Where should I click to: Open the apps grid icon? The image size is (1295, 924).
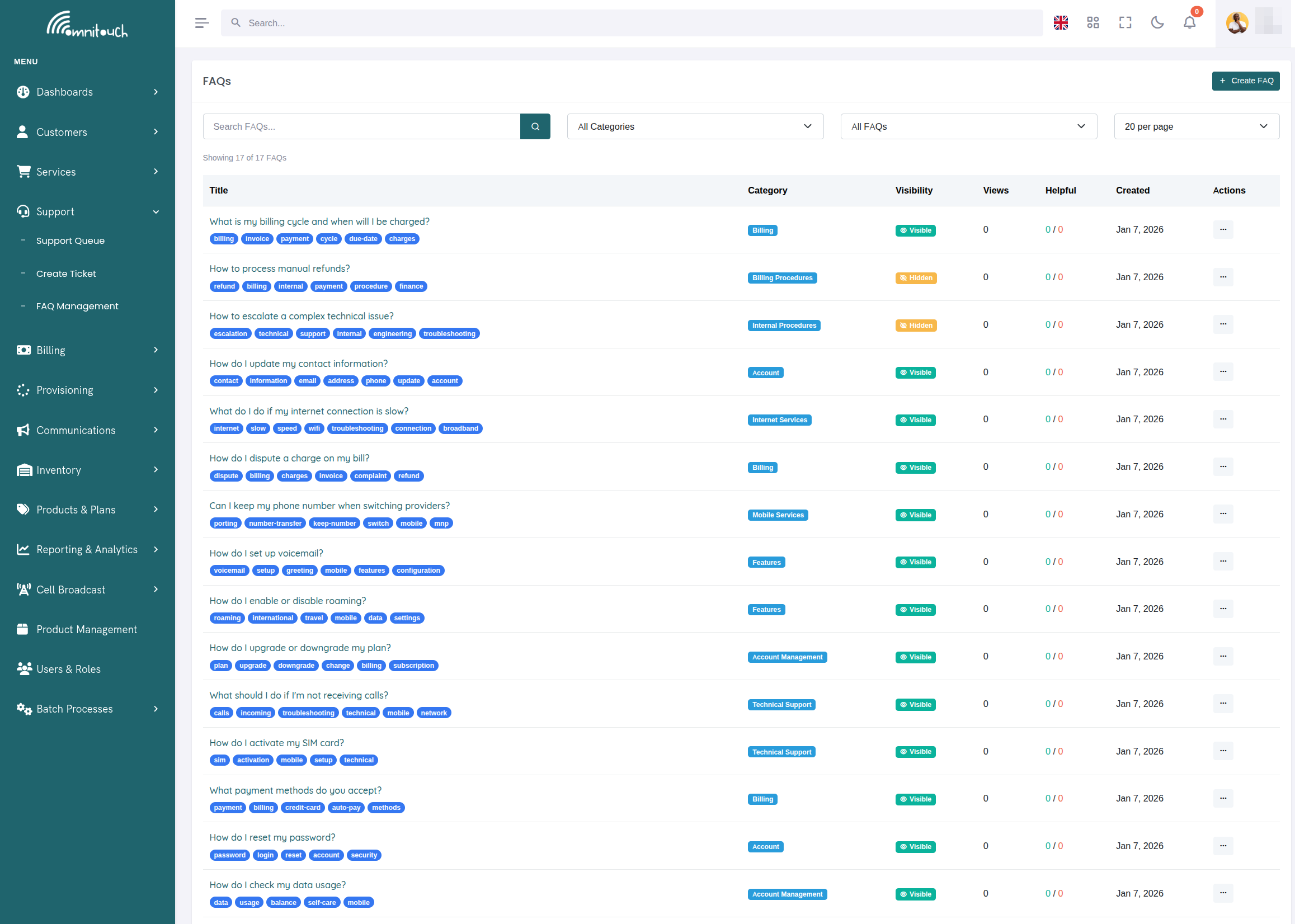(x=1092, y=23)
